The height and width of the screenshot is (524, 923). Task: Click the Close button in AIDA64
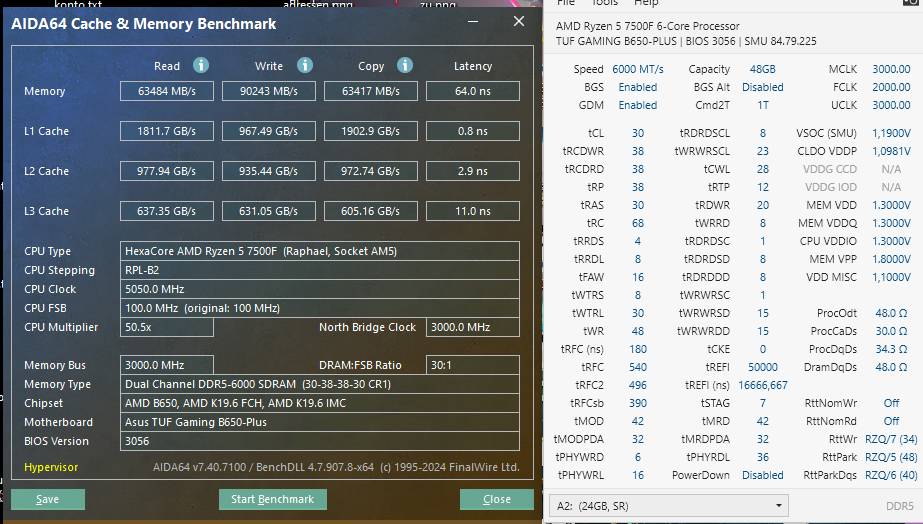click(497, 499)
